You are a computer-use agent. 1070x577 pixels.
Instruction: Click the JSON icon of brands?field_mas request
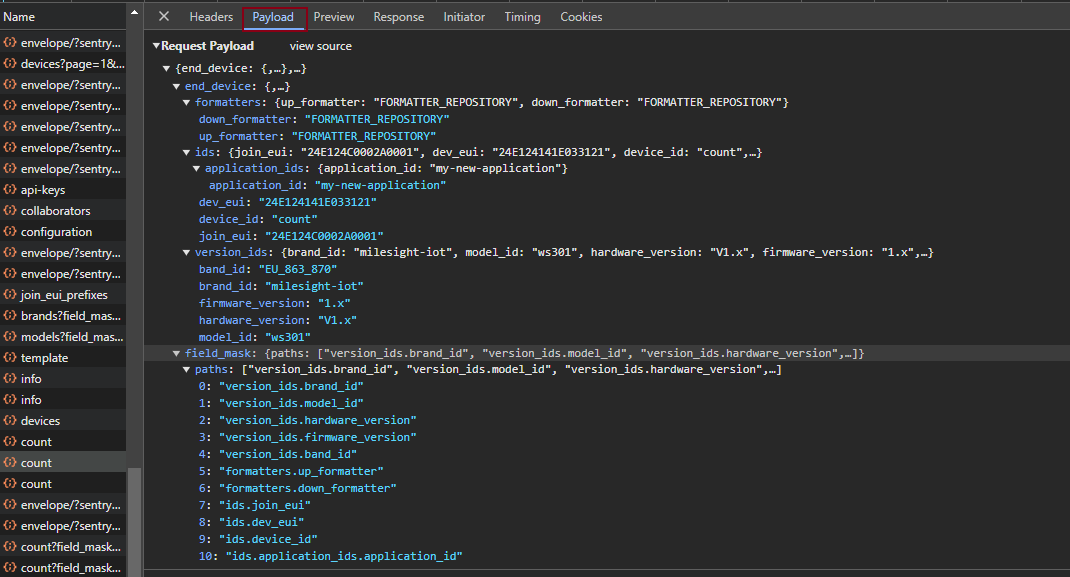point(10,315)
